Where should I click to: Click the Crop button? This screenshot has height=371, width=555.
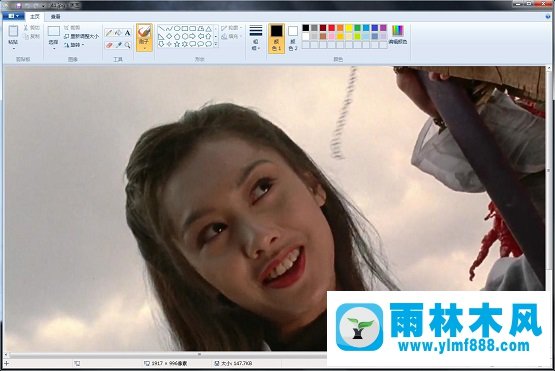coord(72,28)
